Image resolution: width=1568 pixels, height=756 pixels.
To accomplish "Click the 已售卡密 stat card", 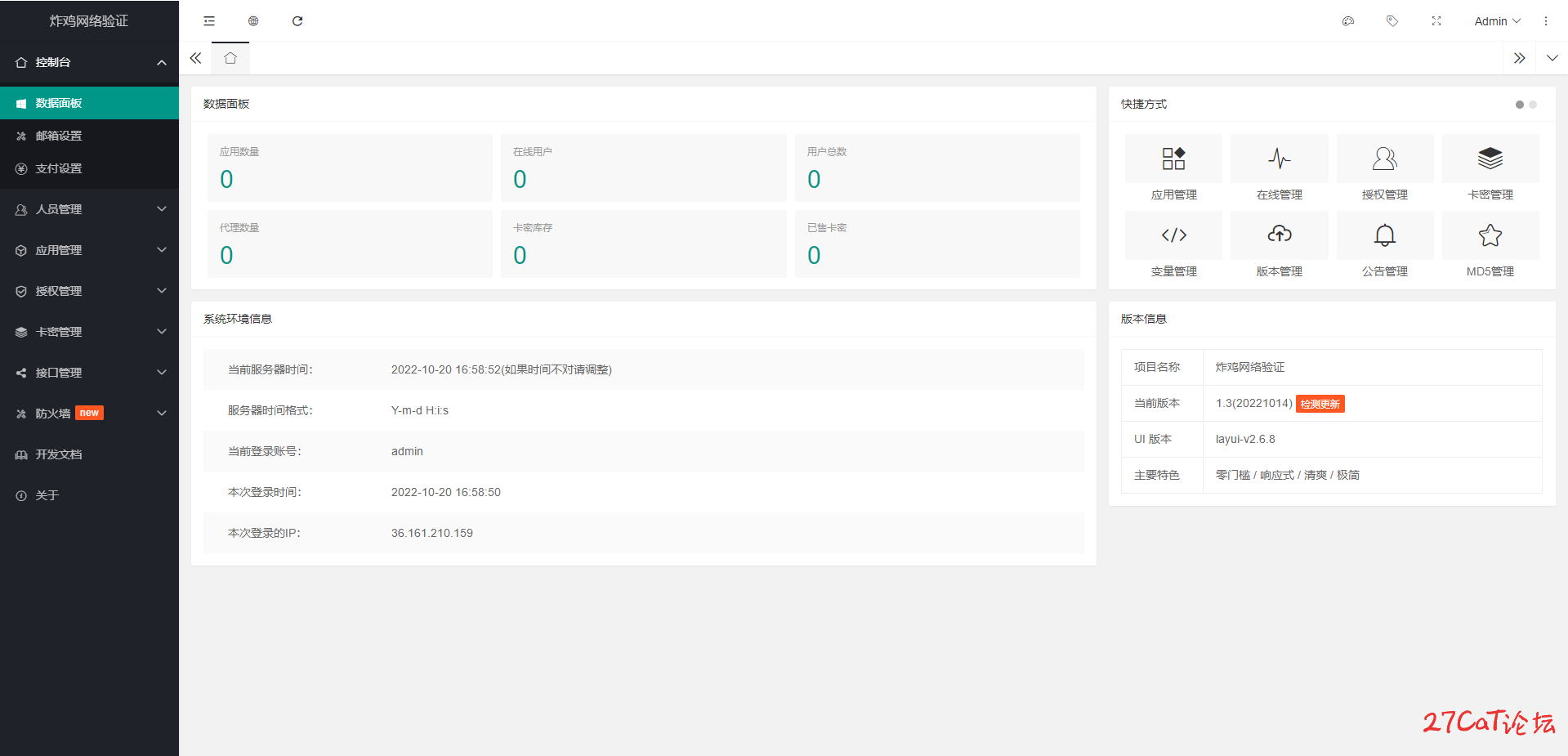I will click(937, 244).
